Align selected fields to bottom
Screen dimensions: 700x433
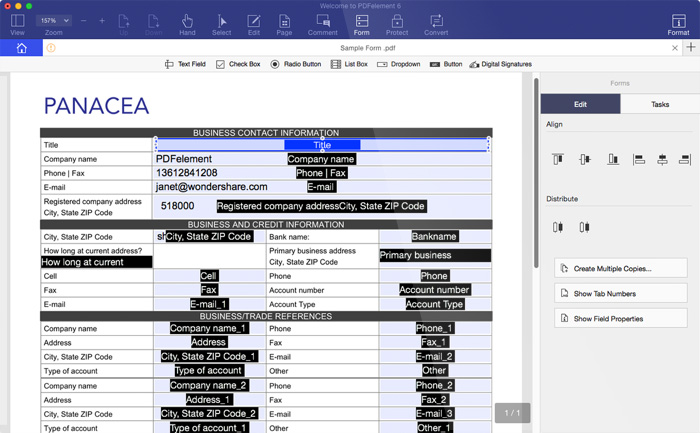coord(613,159)
